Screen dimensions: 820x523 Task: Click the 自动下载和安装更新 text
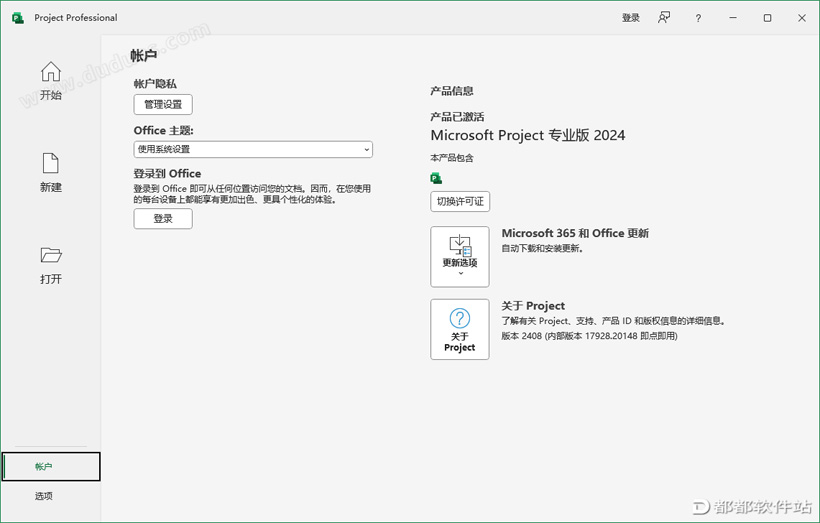point(542,248)
